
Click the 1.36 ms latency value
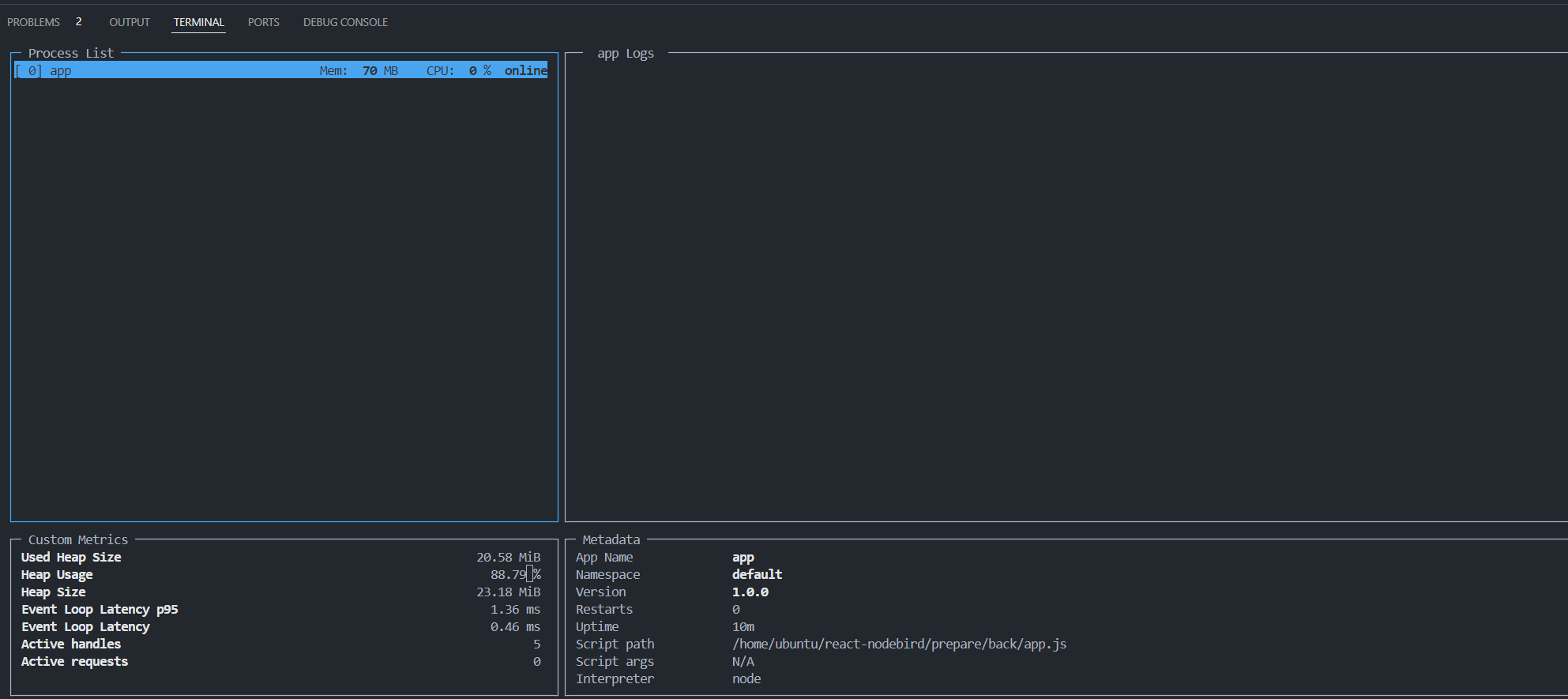(516, 609)
